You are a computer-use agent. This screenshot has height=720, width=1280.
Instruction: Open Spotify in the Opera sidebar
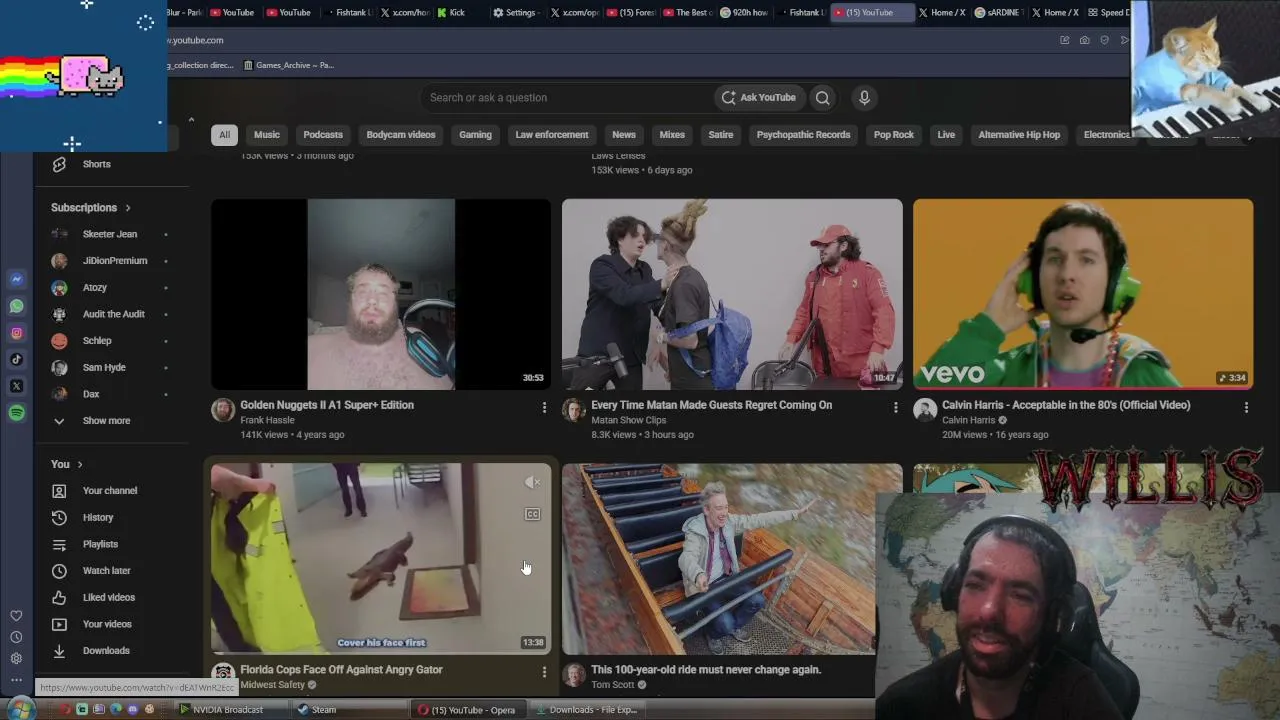(x=17, y=413)
